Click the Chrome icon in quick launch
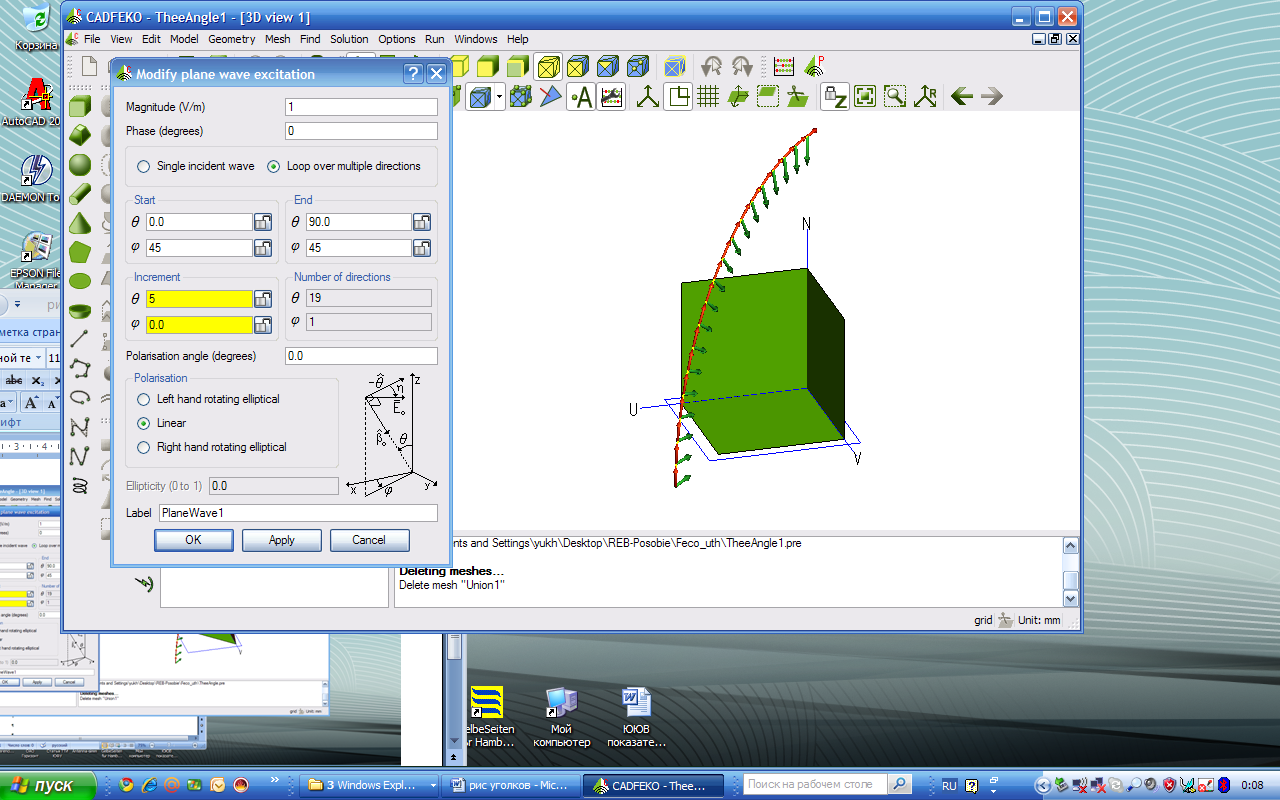The image size is (1280, 800). pos(127,786)
